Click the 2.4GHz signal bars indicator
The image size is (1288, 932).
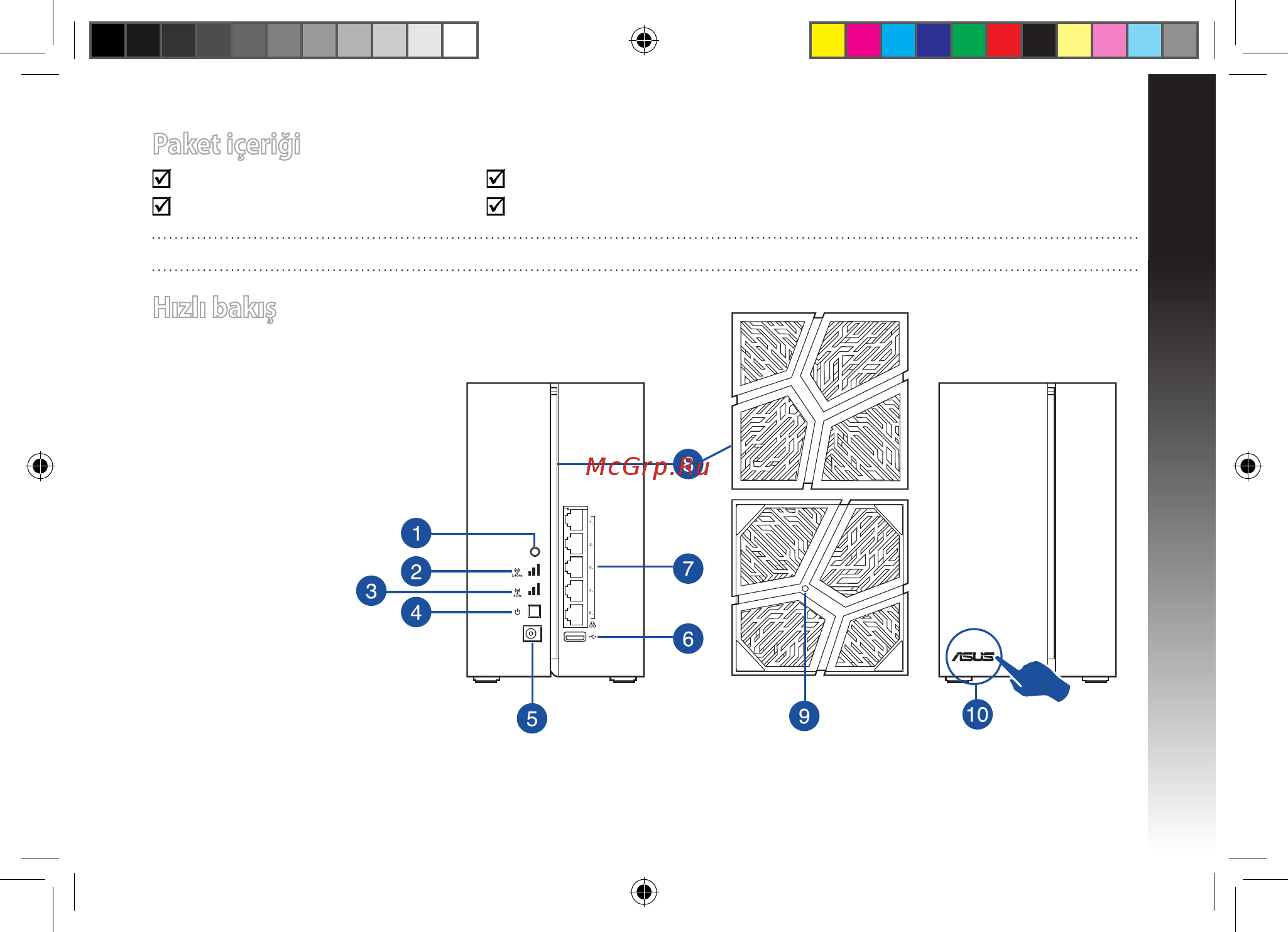534,570
